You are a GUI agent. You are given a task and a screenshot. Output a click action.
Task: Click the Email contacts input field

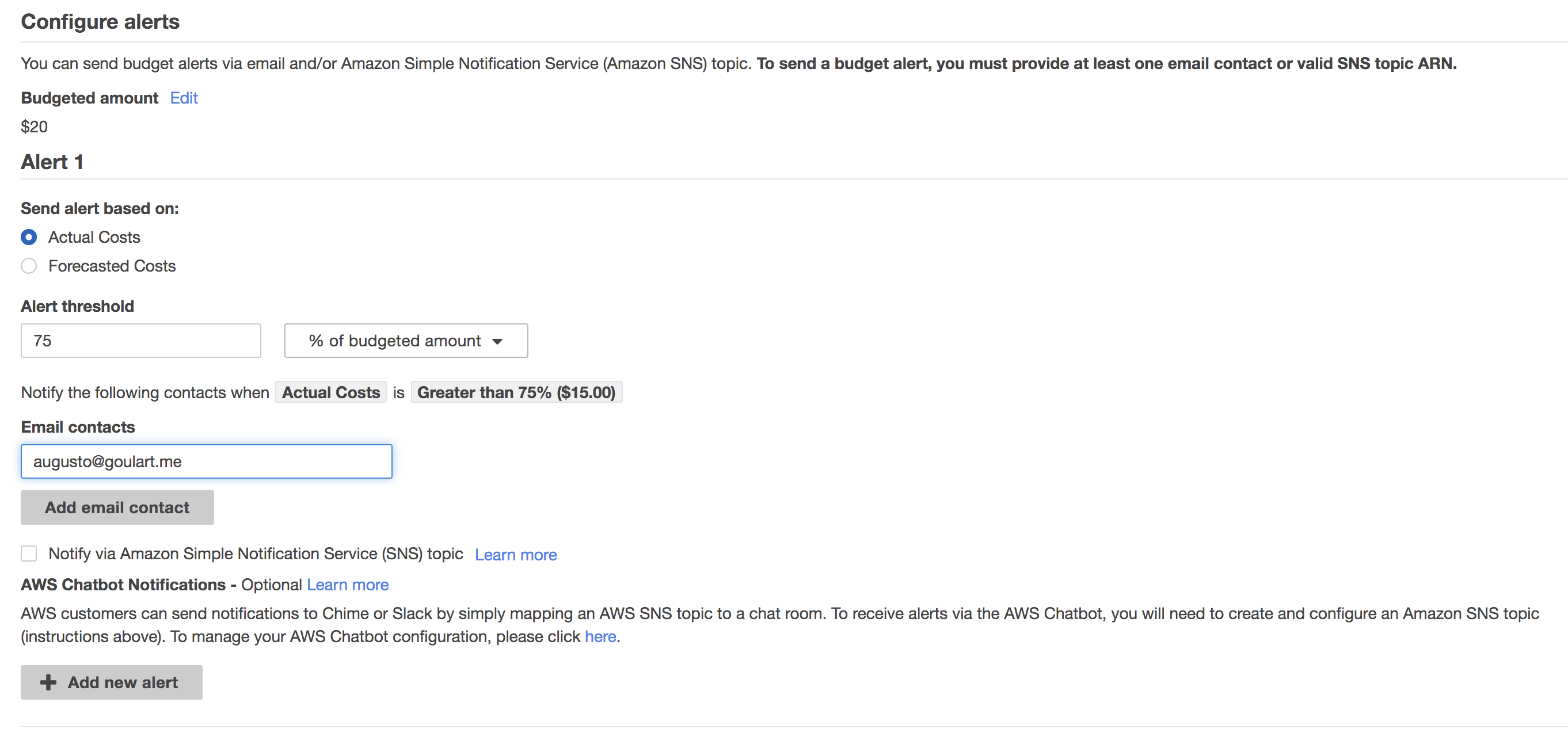(x=206, y=461)
